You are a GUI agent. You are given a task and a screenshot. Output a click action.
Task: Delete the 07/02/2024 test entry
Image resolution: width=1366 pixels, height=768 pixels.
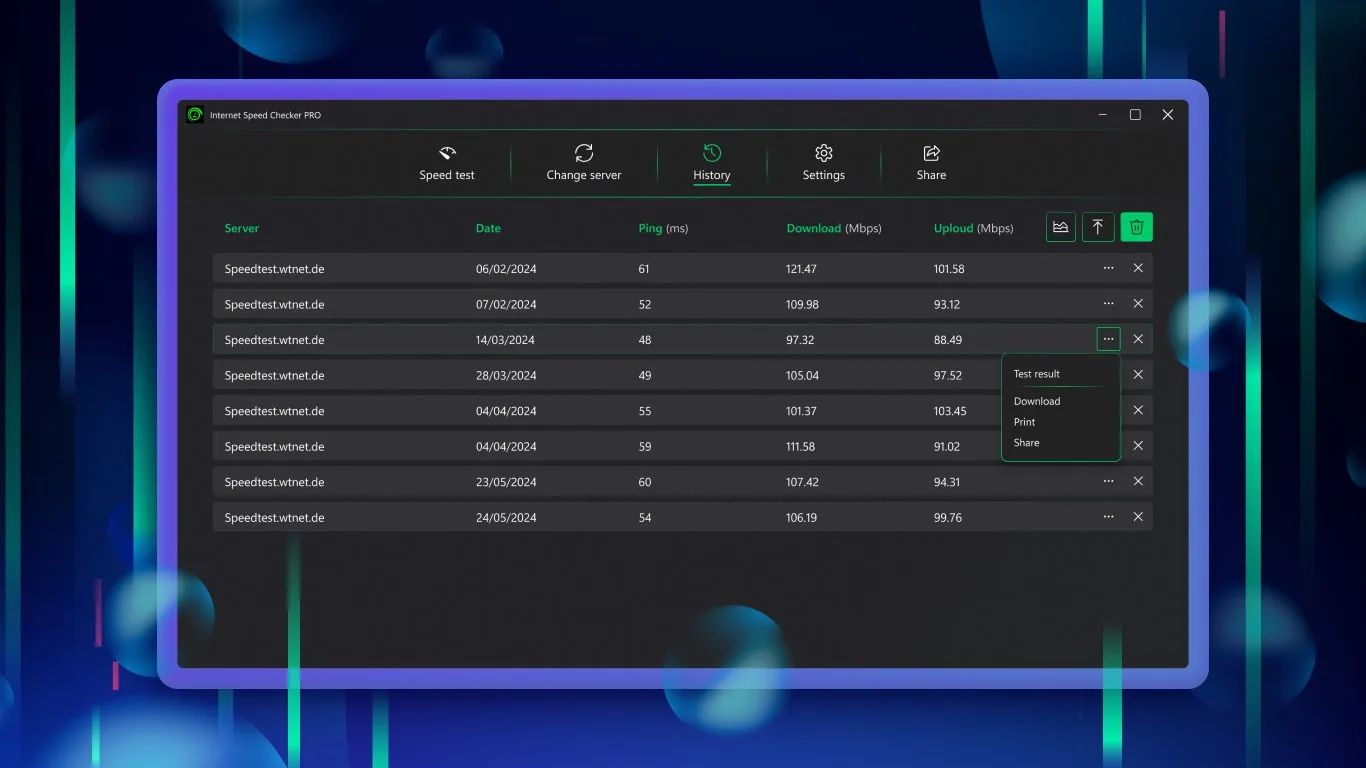click(1138, 303)
